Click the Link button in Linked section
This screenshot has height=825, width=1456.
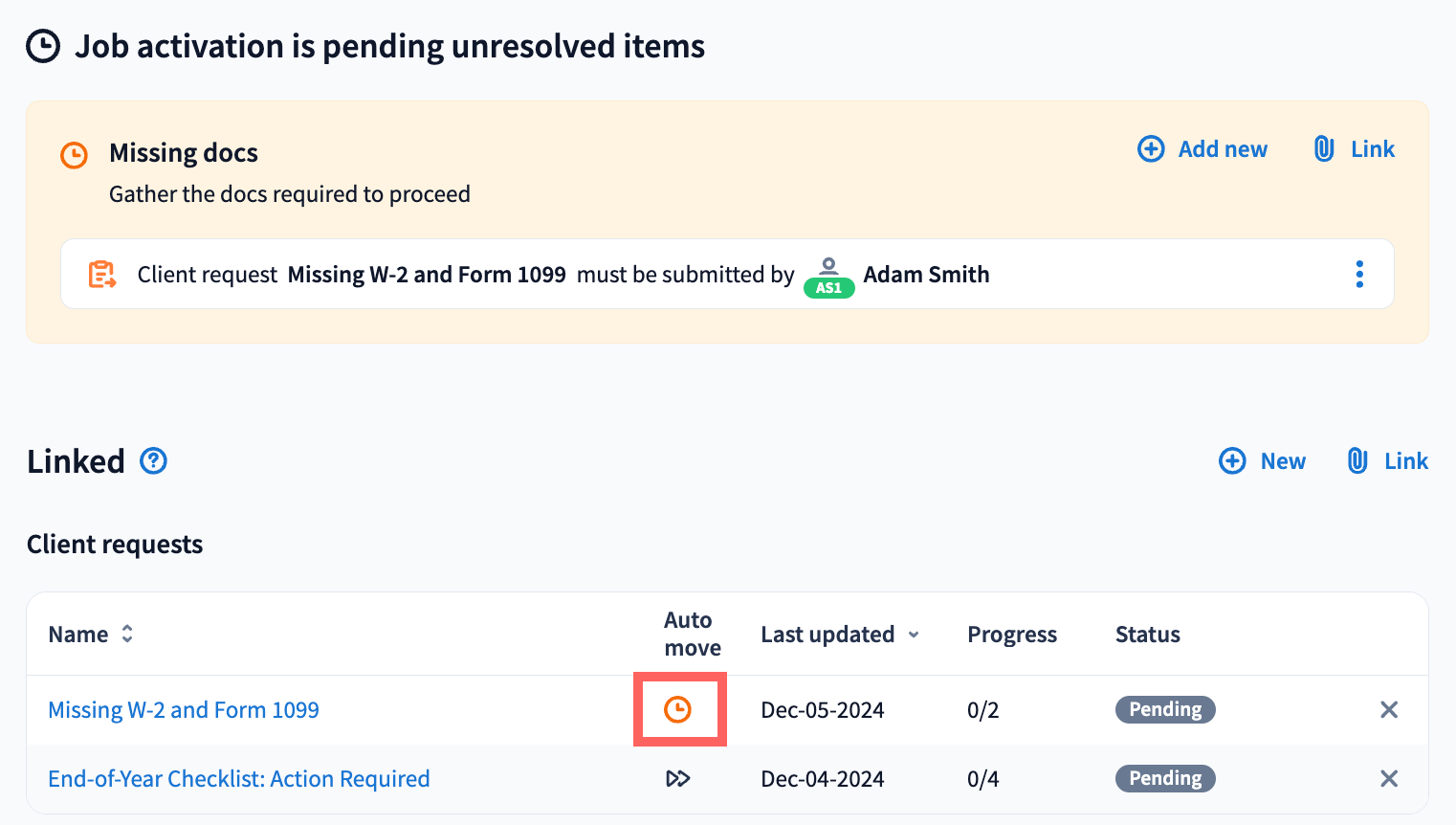(1388, 461)
